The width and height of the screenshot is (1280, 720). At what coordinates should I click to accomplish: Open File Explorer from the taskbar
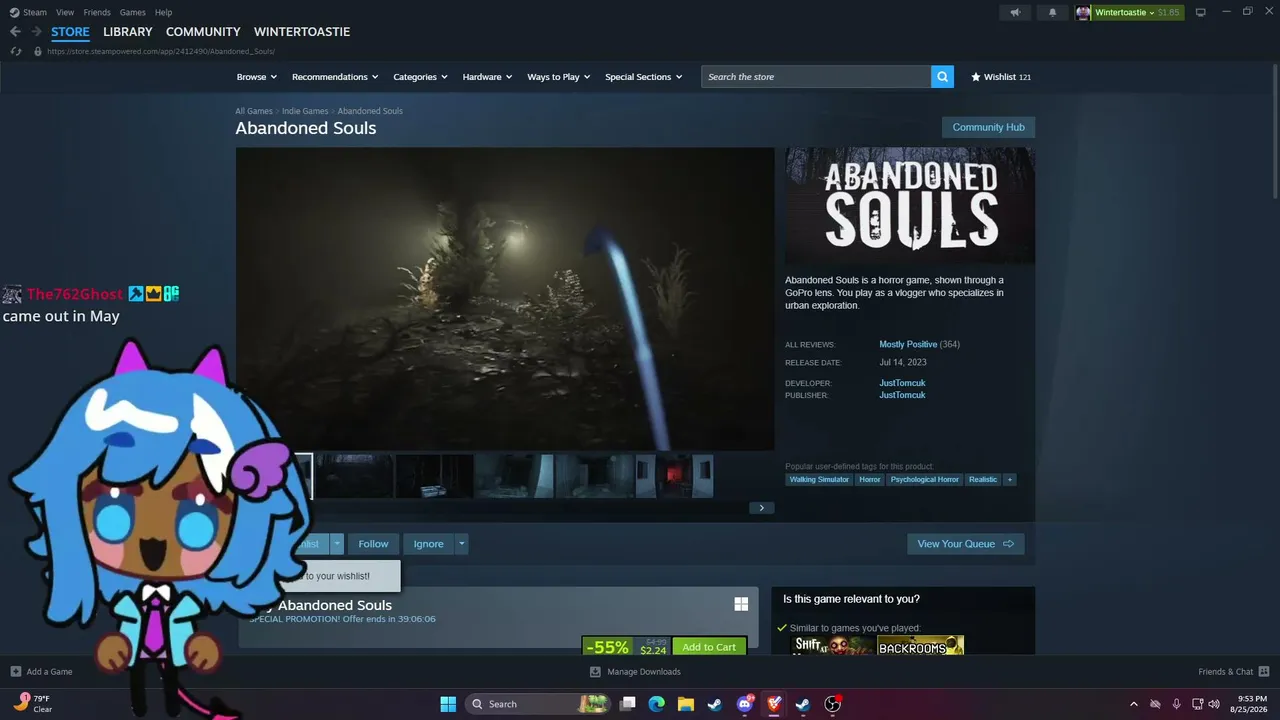(x=685, y=704)
